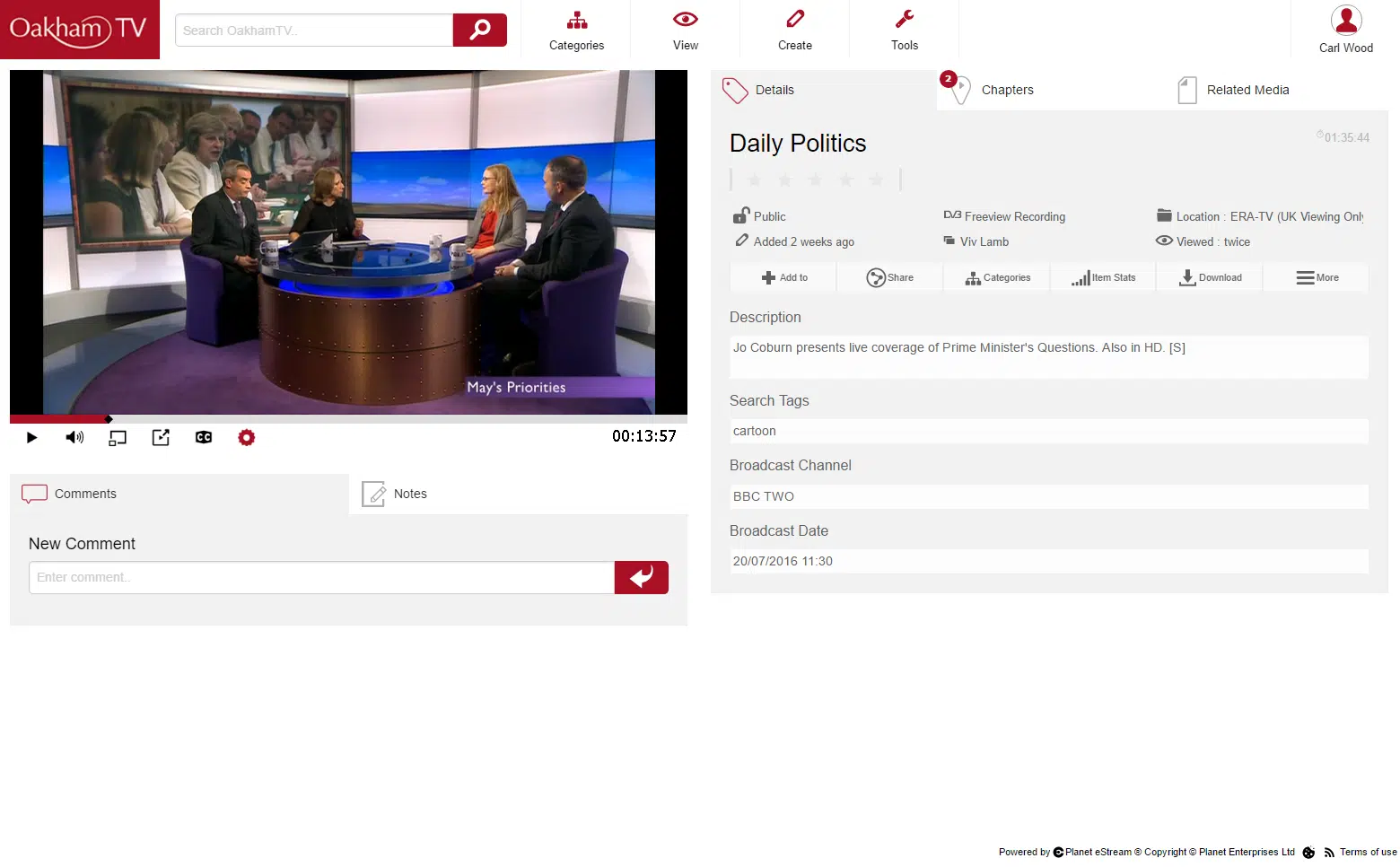The image size is (1400, 867).
Task: Rate the video four stars
Action: tap(846, 180)
